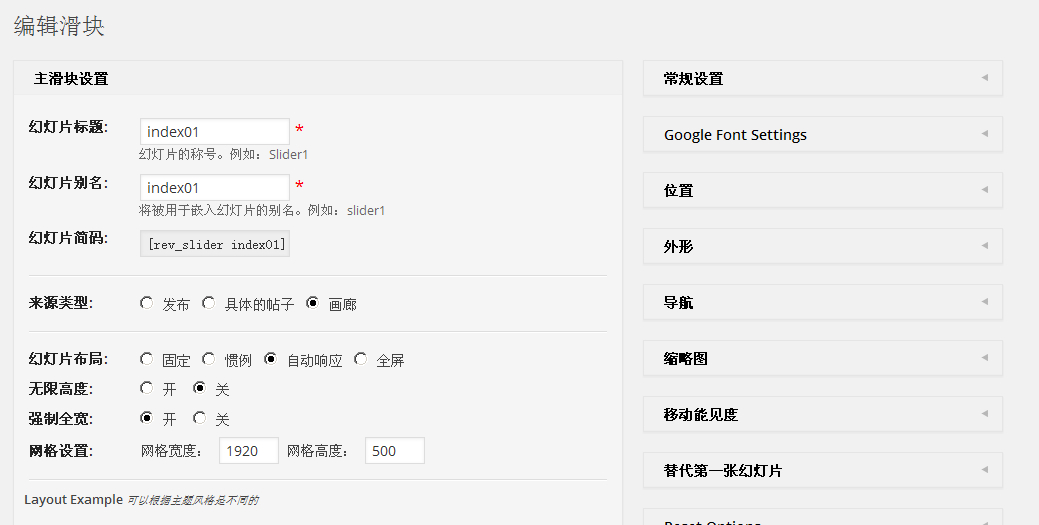Select 发布 as source type
The width and height of the screenshot is (1039, 525).
(147, 303)
